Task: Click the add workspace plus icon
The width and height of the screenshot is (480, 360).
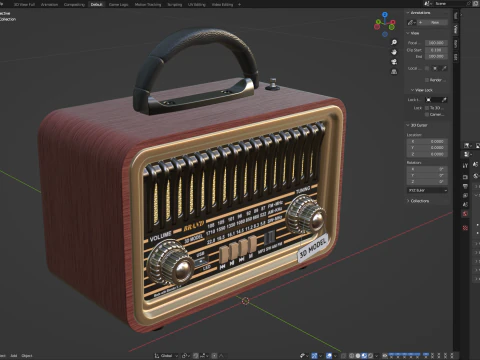Action: [239, 4]
